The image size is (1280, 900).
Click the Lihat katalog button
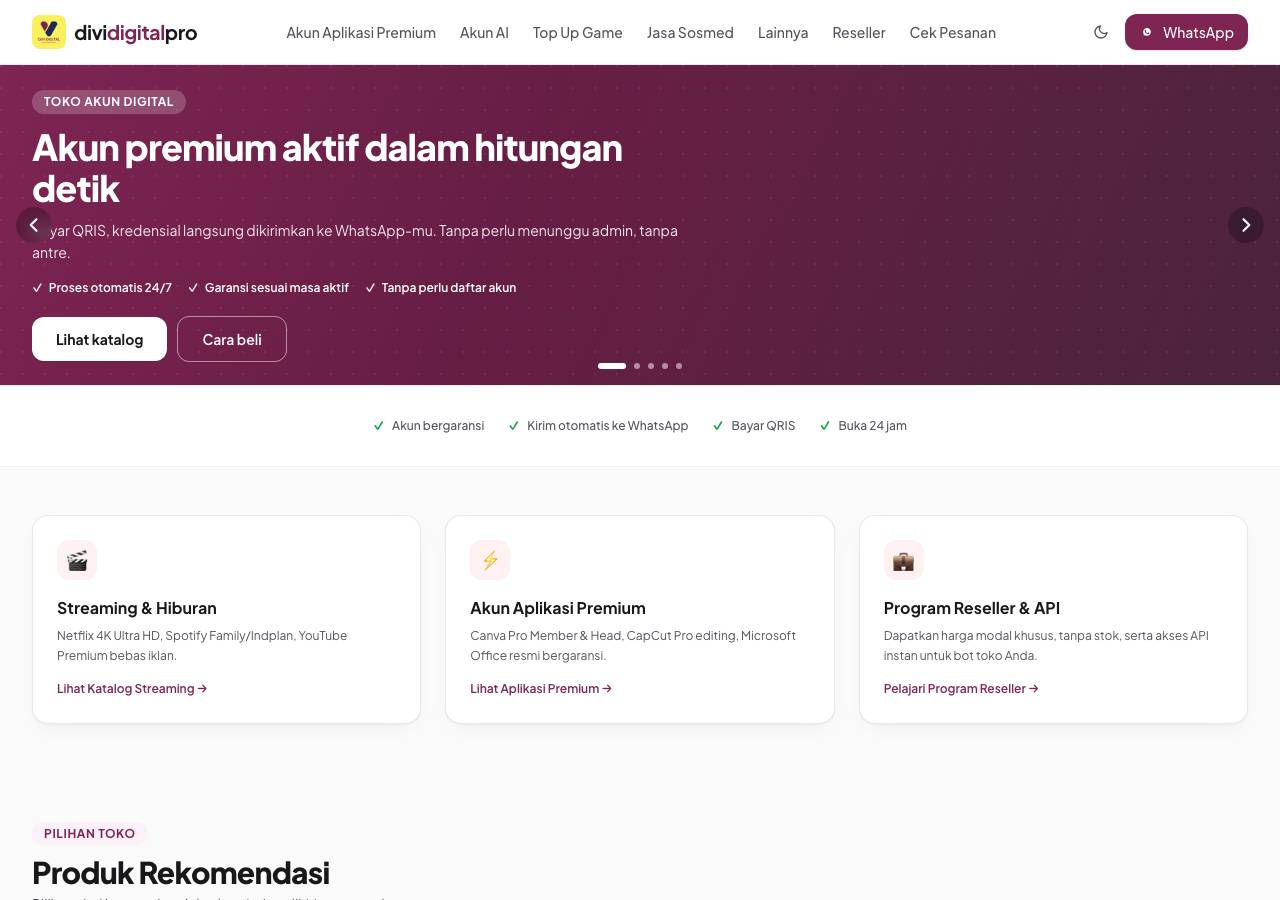[99, 339]
